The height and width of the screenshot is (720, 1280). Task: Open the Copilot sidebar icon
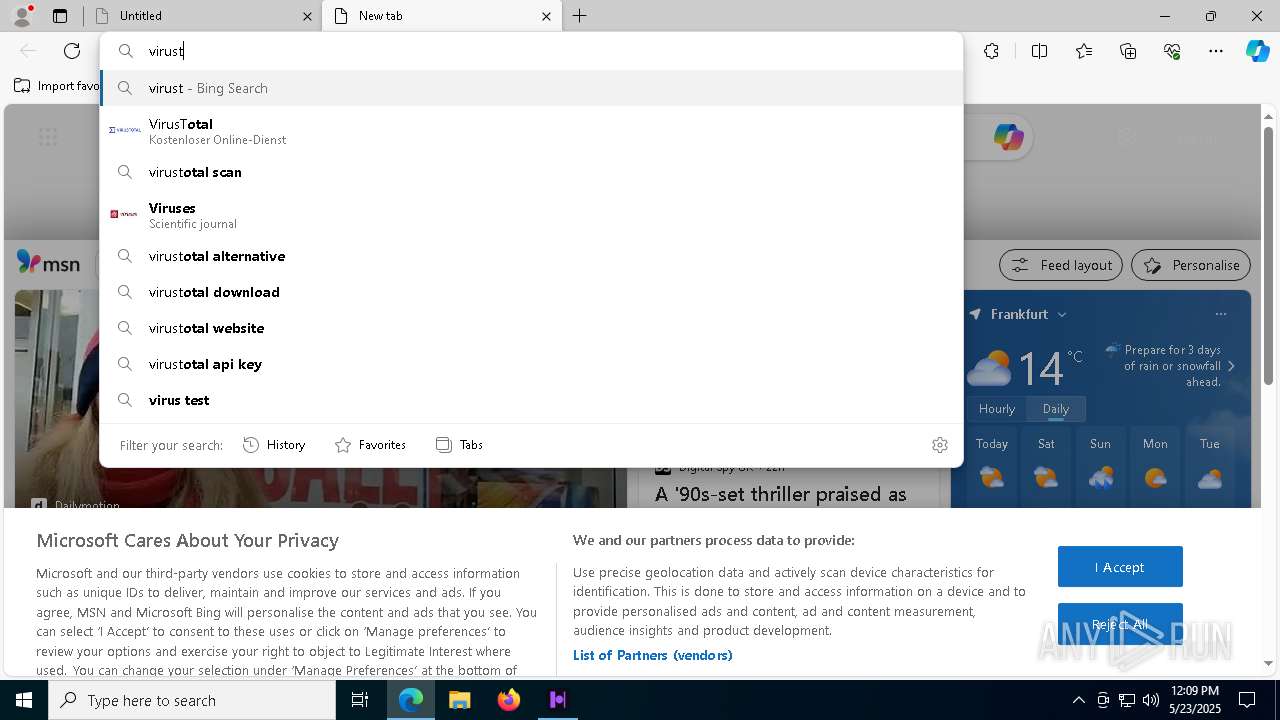pyautogui.click(x=1257, y=51)
